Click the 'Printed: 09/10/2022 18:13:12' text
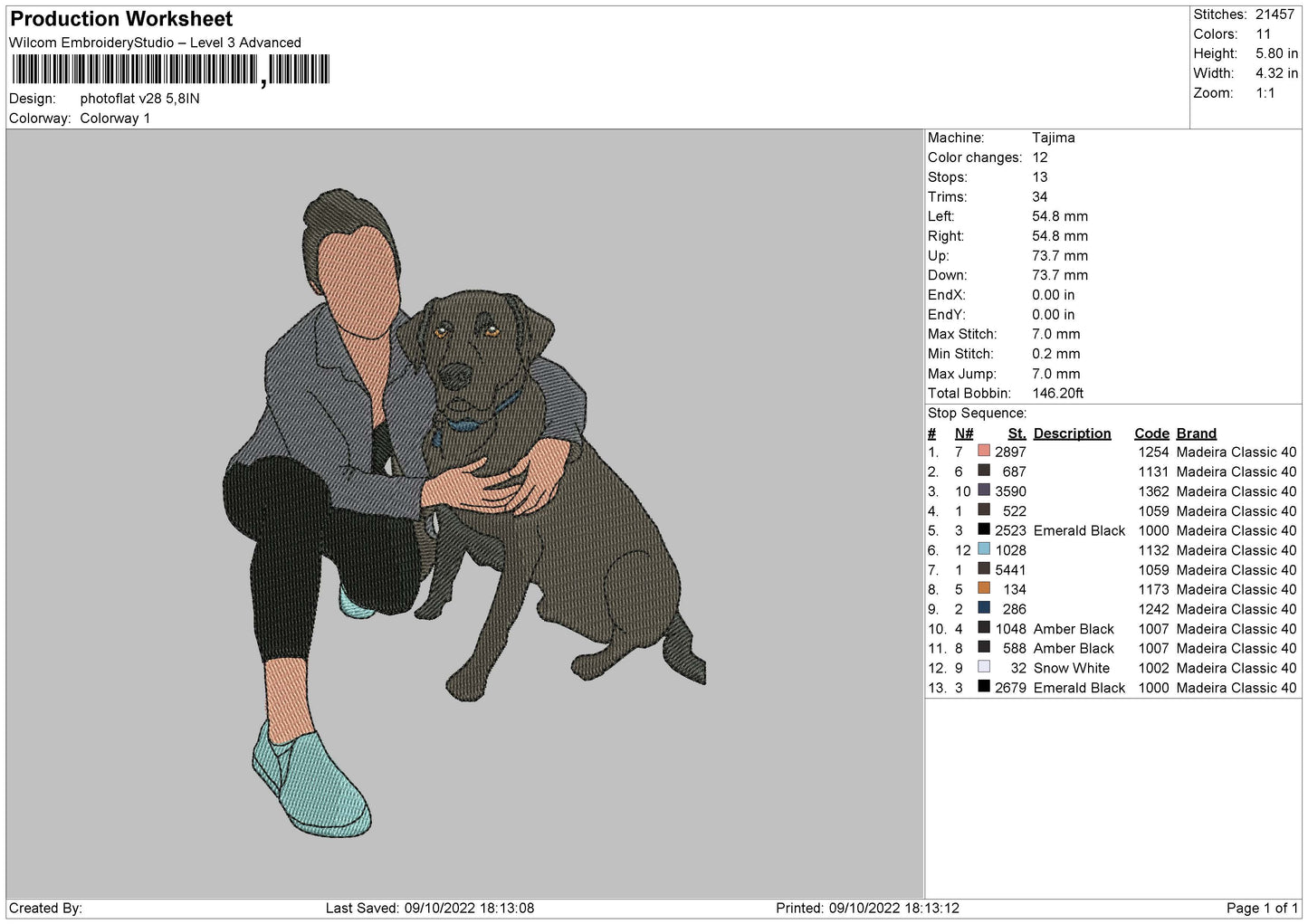 (867, 909)
